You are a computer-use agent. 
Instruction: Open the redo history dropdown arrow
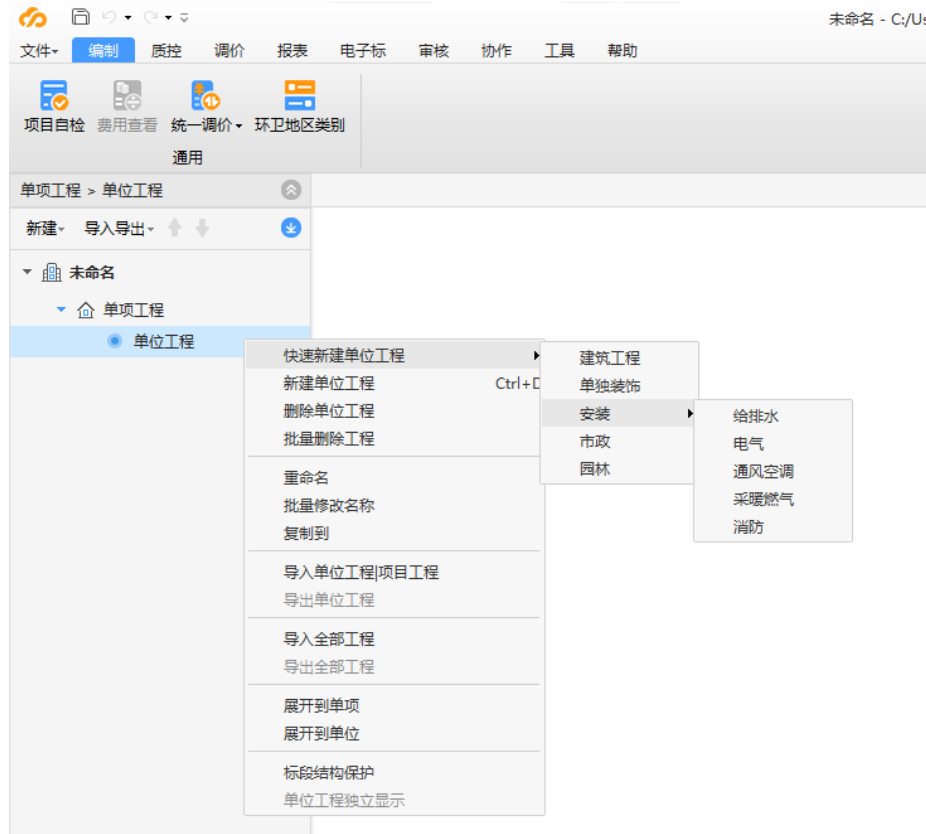168,18
